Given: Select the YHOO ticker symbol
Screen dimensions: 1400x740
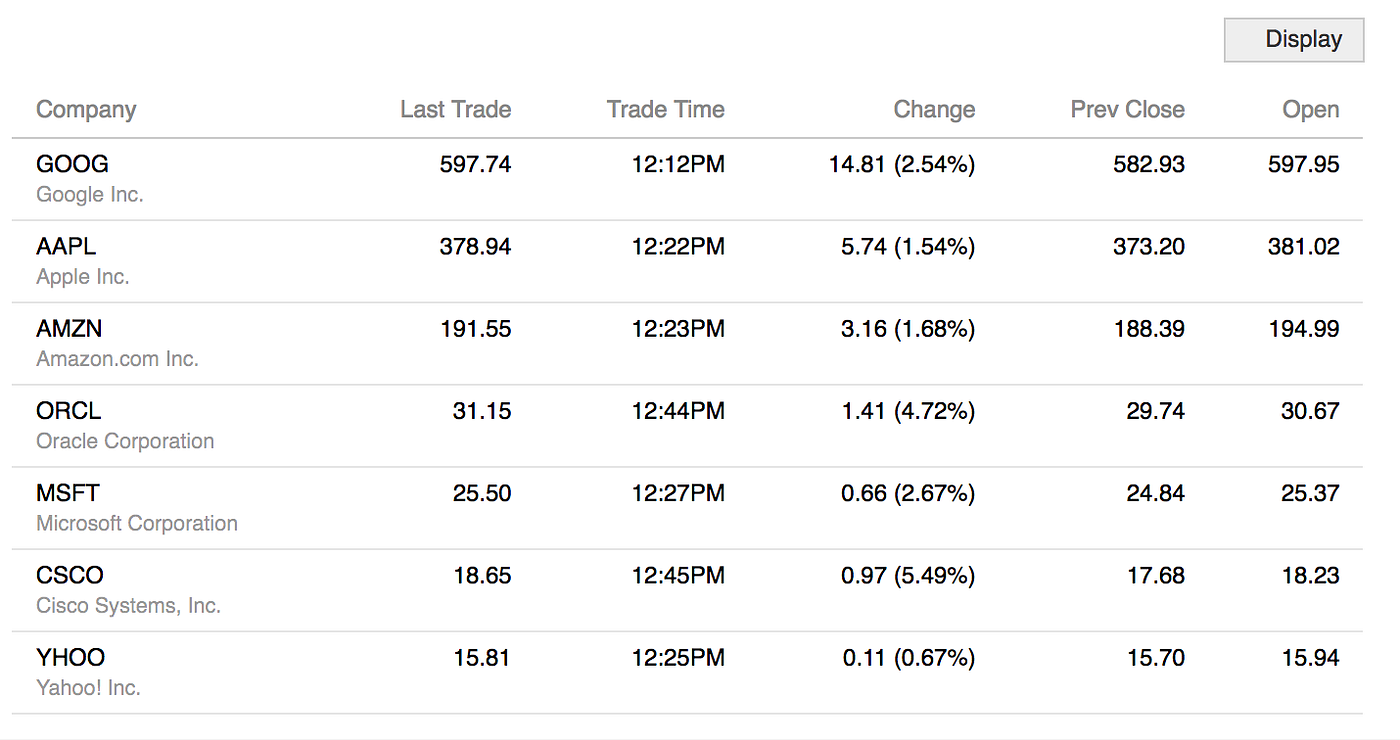Looking at the screenshot, I should [71, 657].
